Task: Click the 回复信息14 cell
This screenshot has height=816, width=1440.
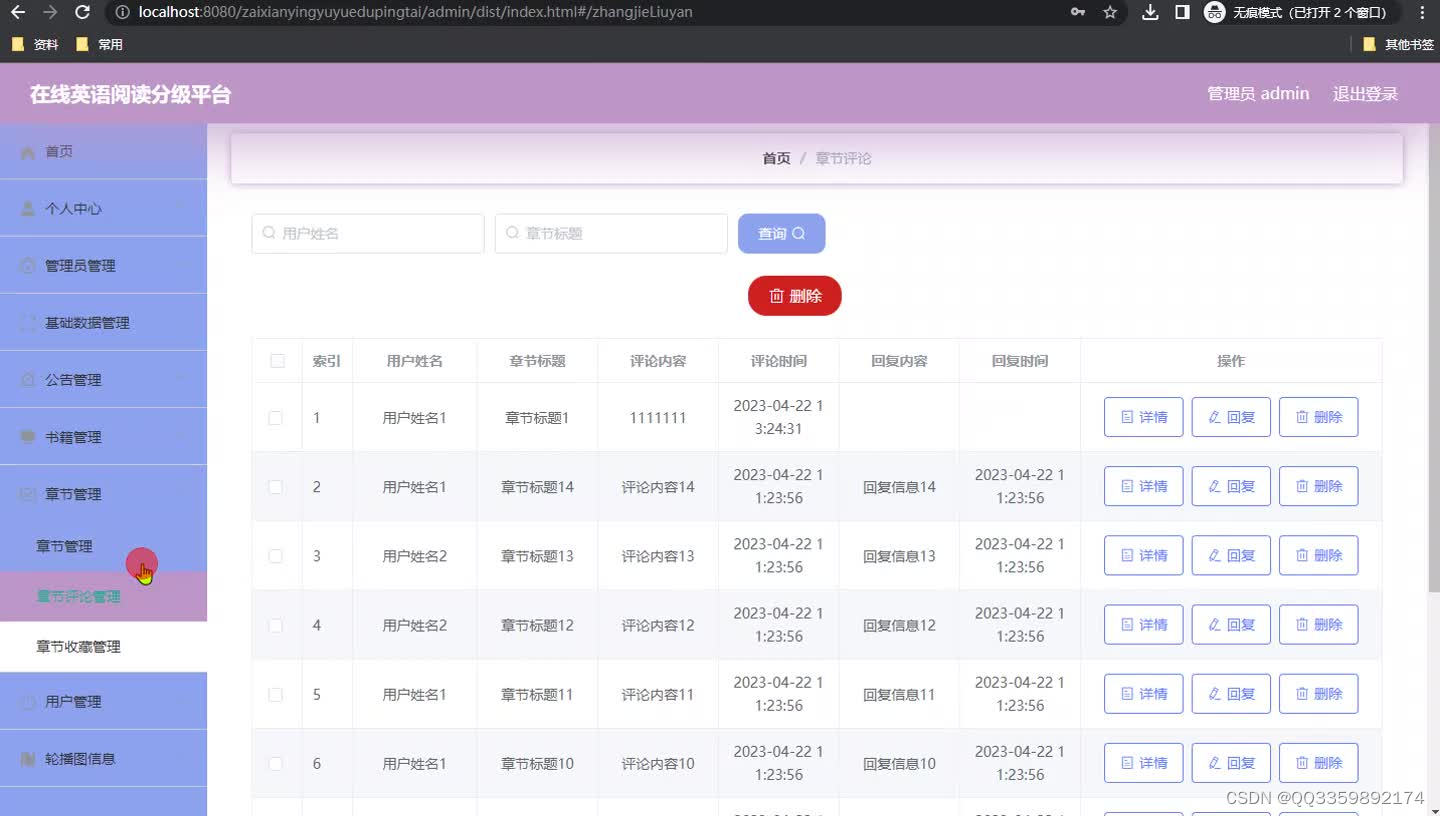Action: tap(899, 487)
